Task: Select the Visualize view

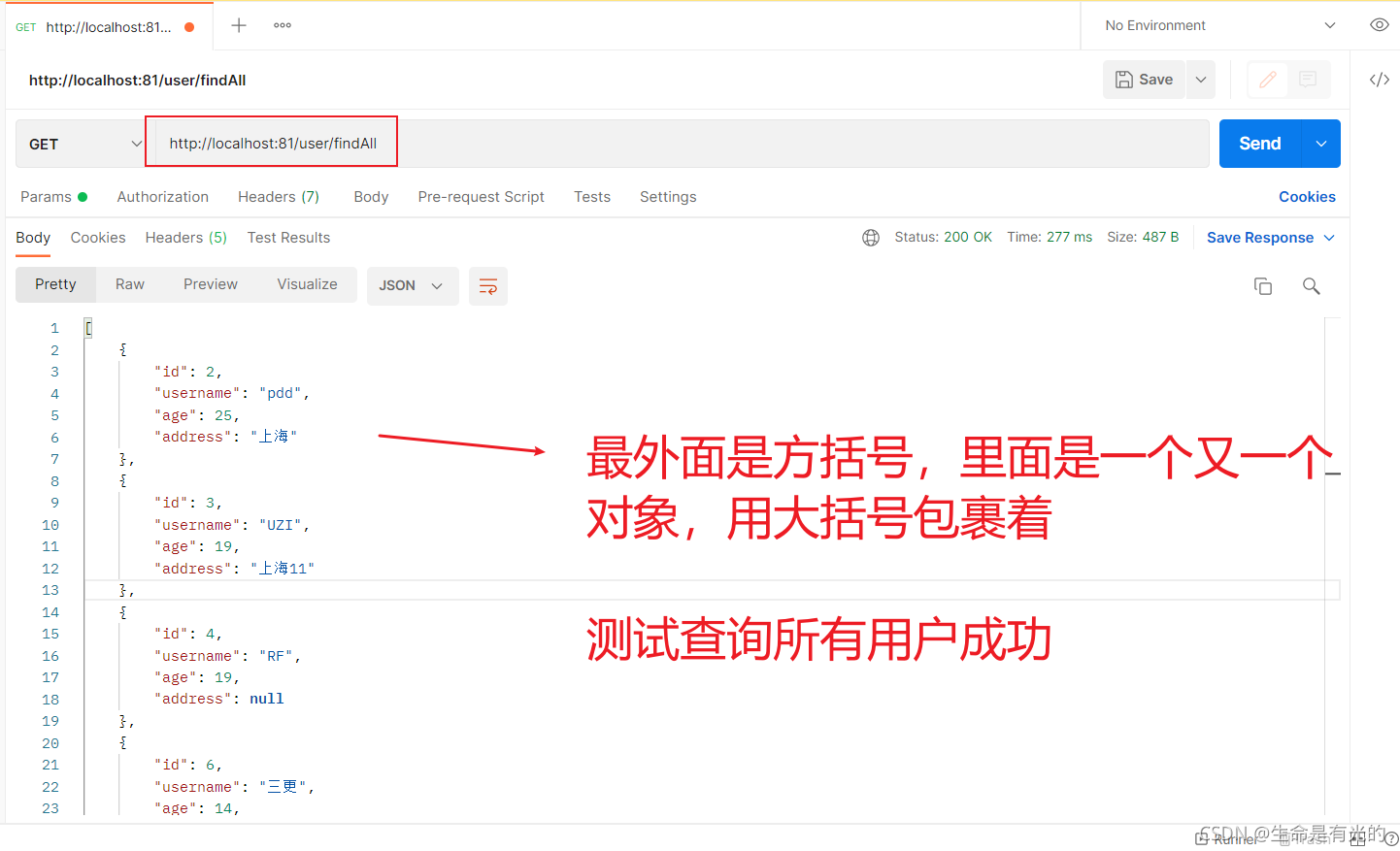Action: 307,284
